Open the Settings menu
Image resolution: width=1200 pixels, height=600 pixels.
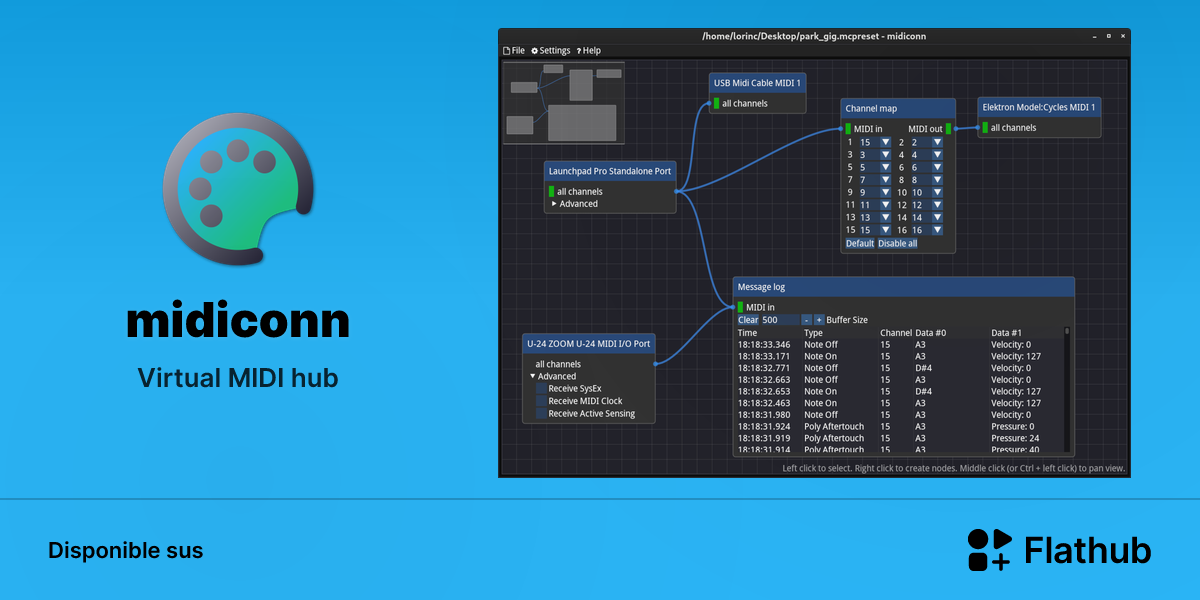(x=551, y=50)
